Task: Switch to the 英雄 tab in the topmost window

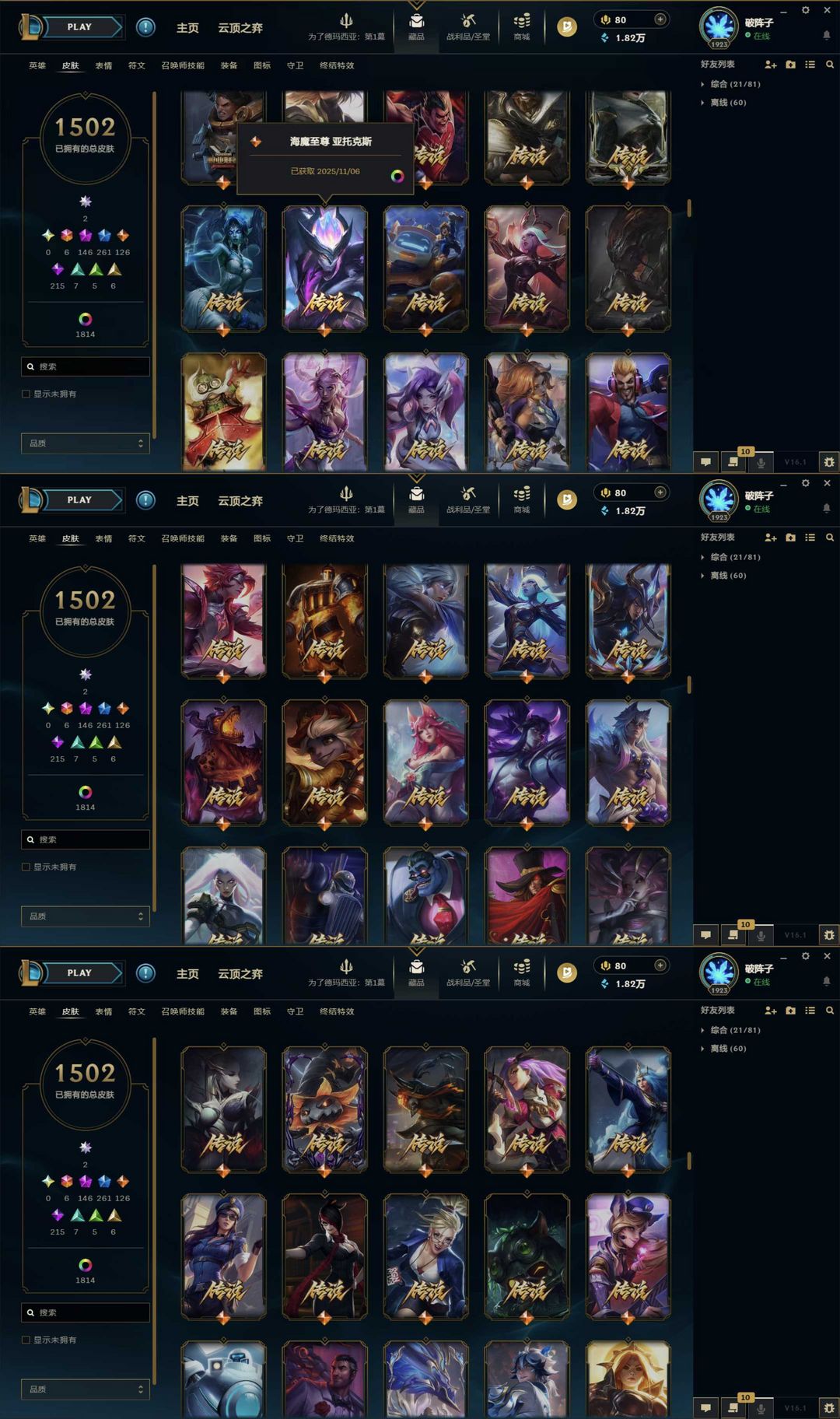Action: click(37, 65)
